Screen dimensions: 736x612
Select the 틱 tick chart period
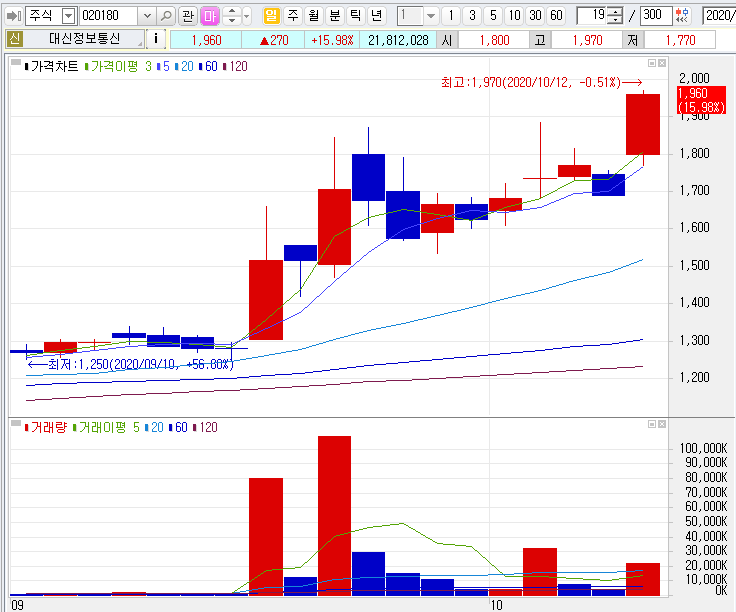pyautogui.click(x=356, y=16)
